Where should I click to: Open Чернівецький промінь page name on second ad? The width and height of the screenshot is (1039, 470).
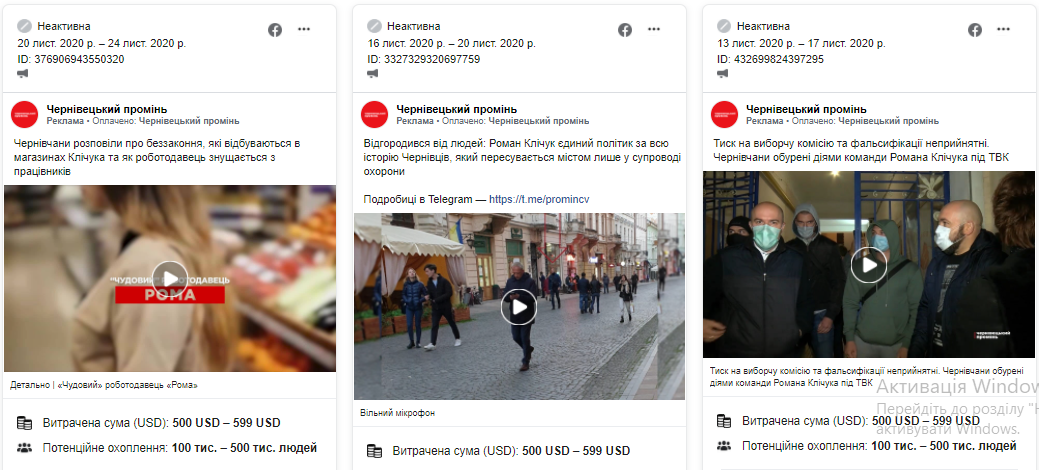point(457,109)
